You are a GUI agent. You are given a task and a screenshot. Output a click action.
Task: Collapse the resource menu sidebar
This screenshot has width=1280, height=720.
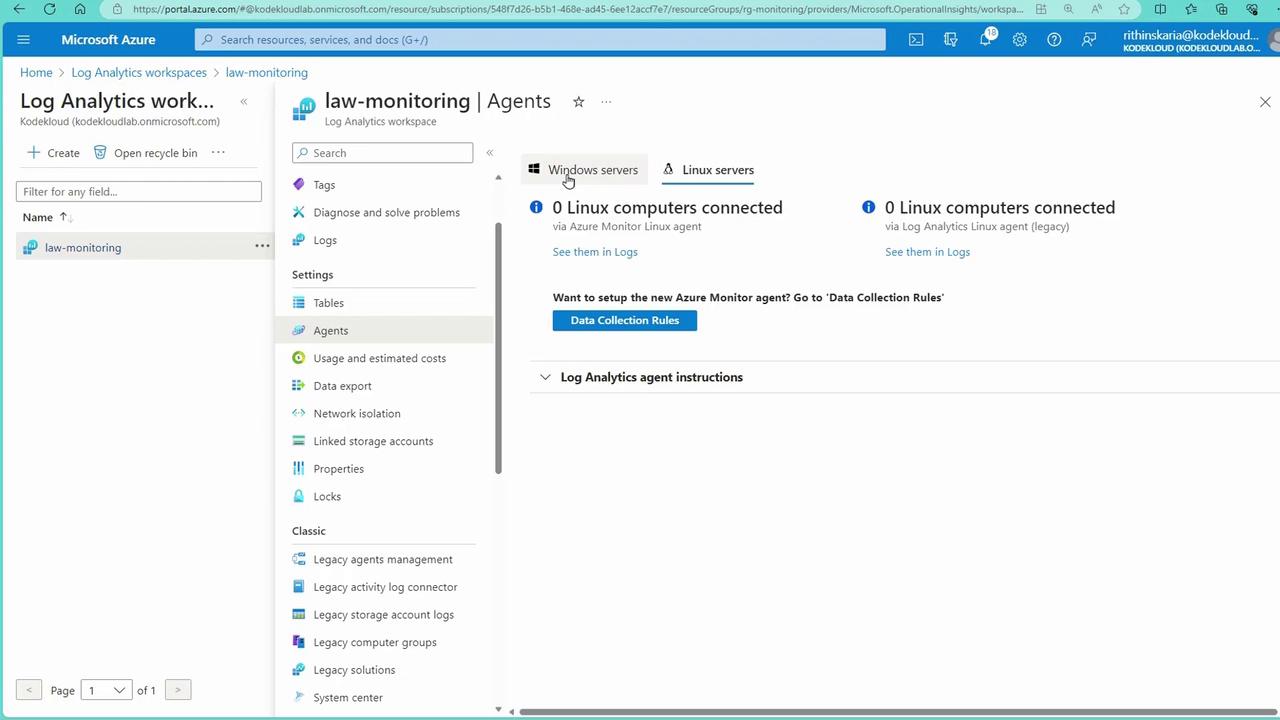click(489, 153)
